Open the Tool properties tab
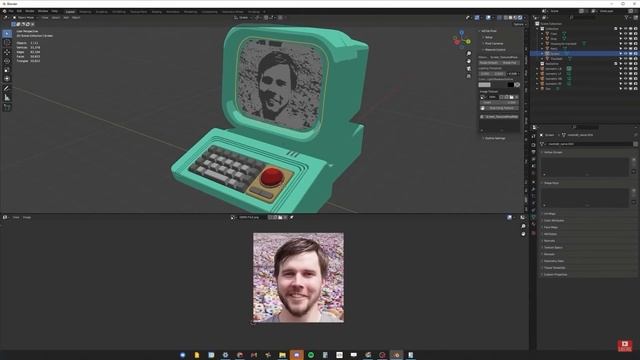640x360 pixels. (533, 136)
